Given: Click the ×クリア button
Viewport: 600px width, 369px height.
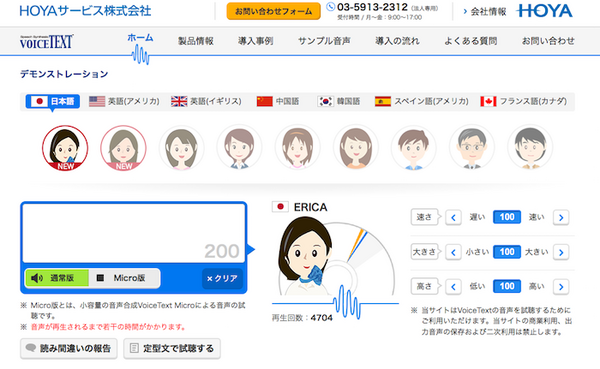Looking at the screenshot, I should (222, 278).
